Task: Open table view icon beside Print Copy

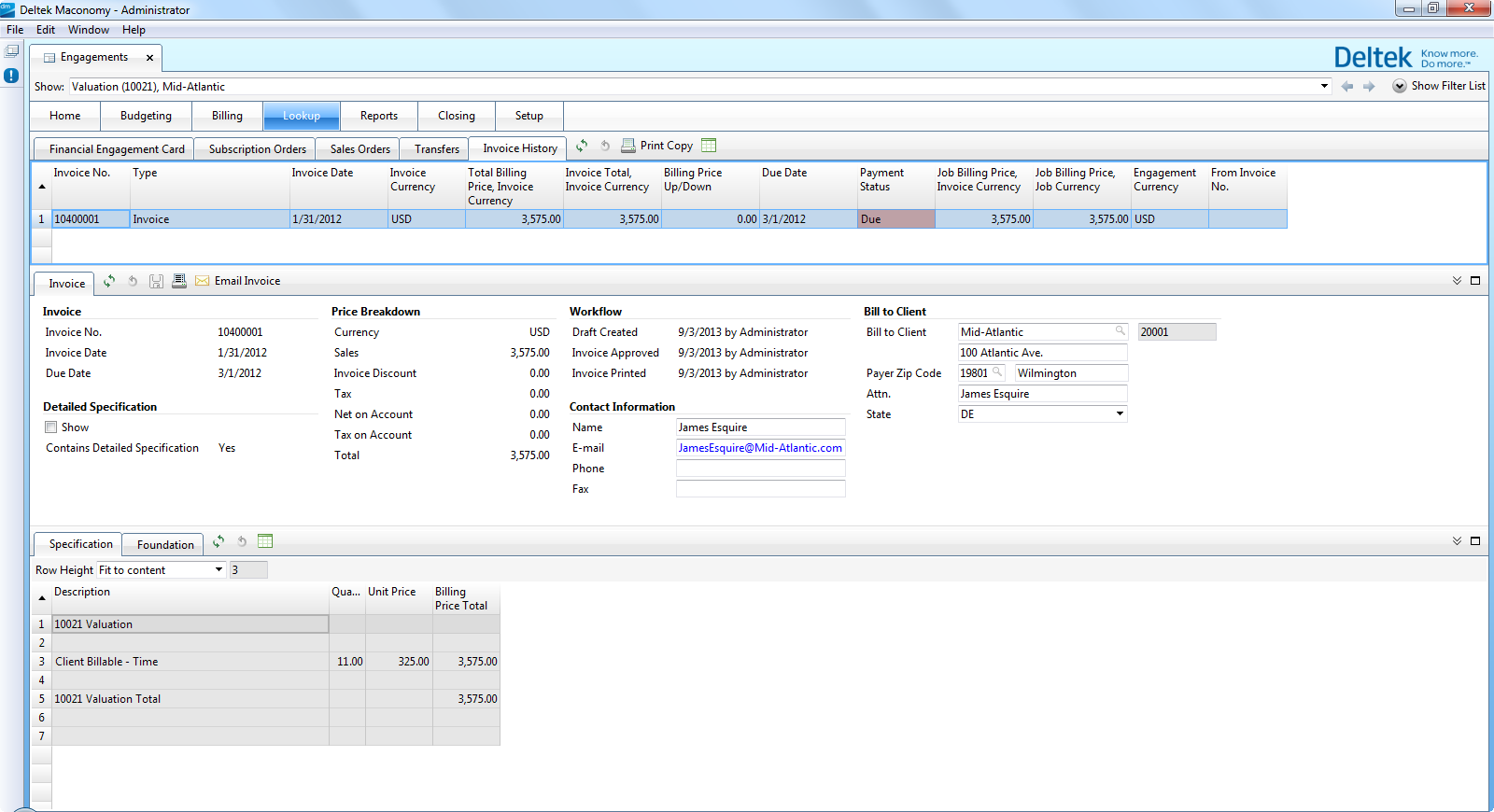Action: pos(709,146)
